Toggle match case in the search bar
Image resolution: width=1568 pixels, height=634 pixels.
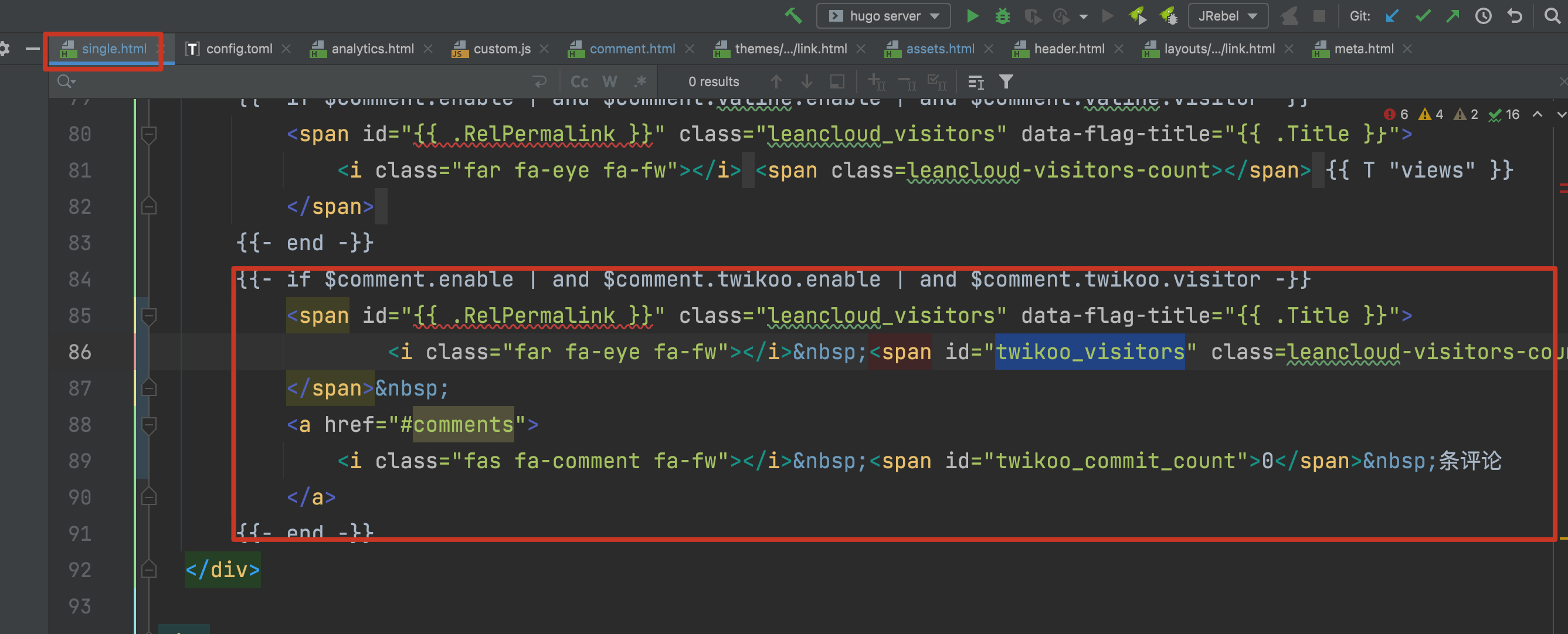tap(578, 81)
